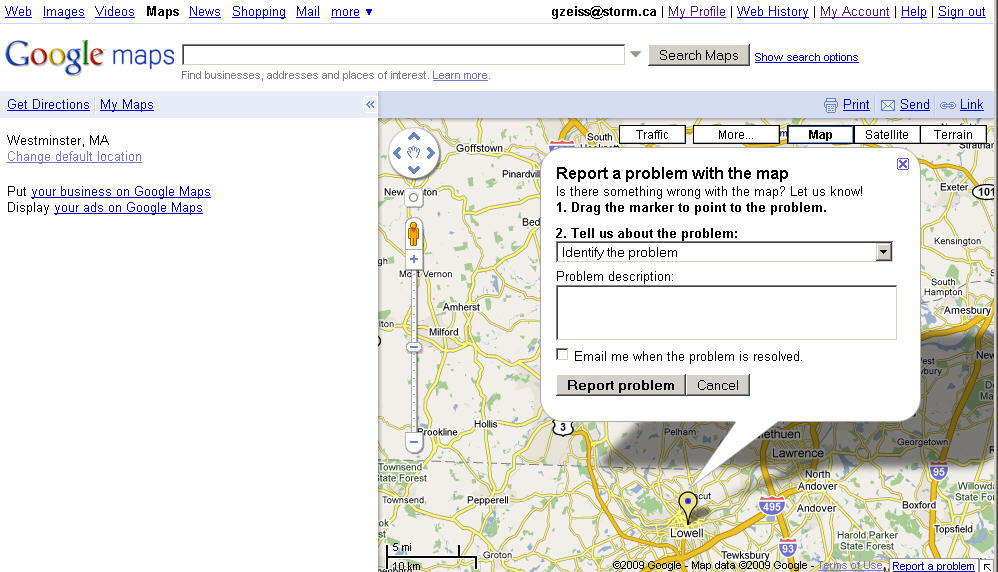Go to the News tab
This screenshot has height=572, width=998.
coord(204,11)
